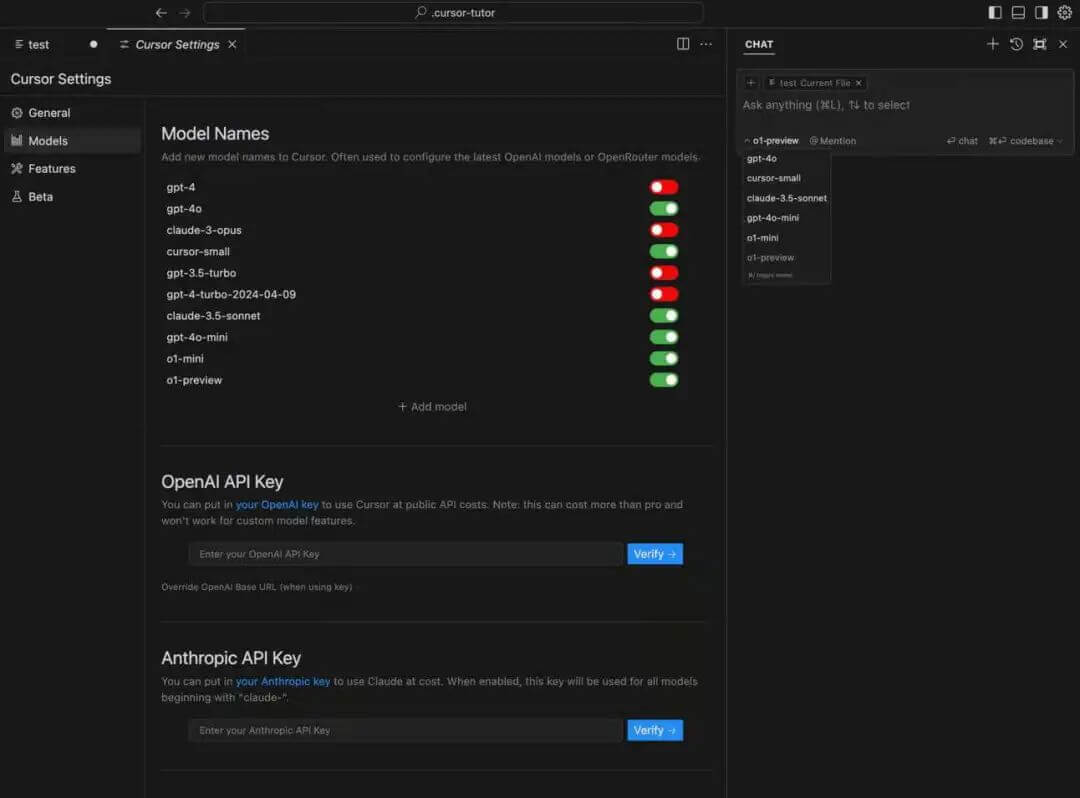
Task: Split the editor with the split icon
Action: tap(683, 44)
